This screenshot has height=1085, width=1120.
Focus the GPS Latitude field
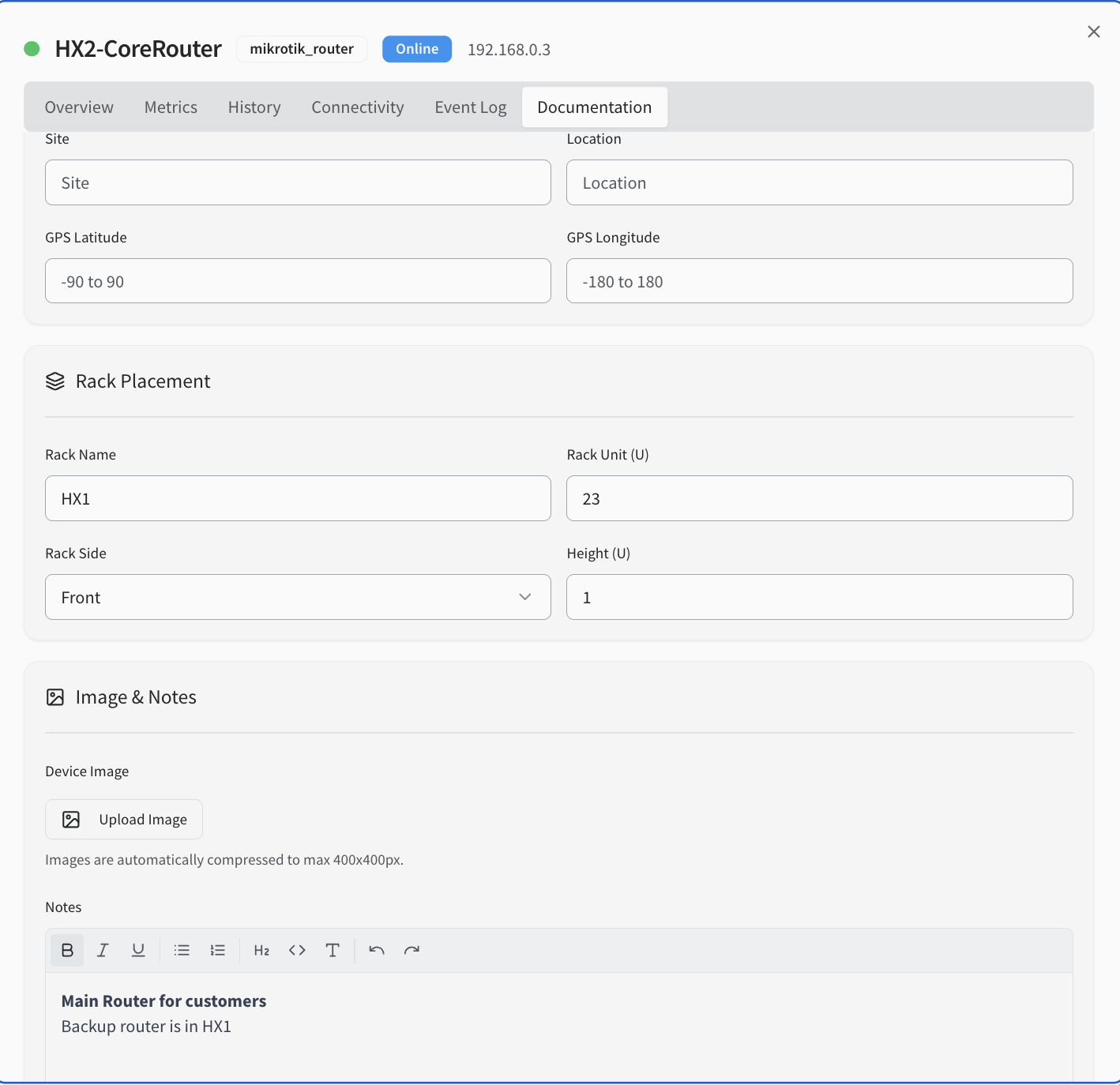coord(298,281)
